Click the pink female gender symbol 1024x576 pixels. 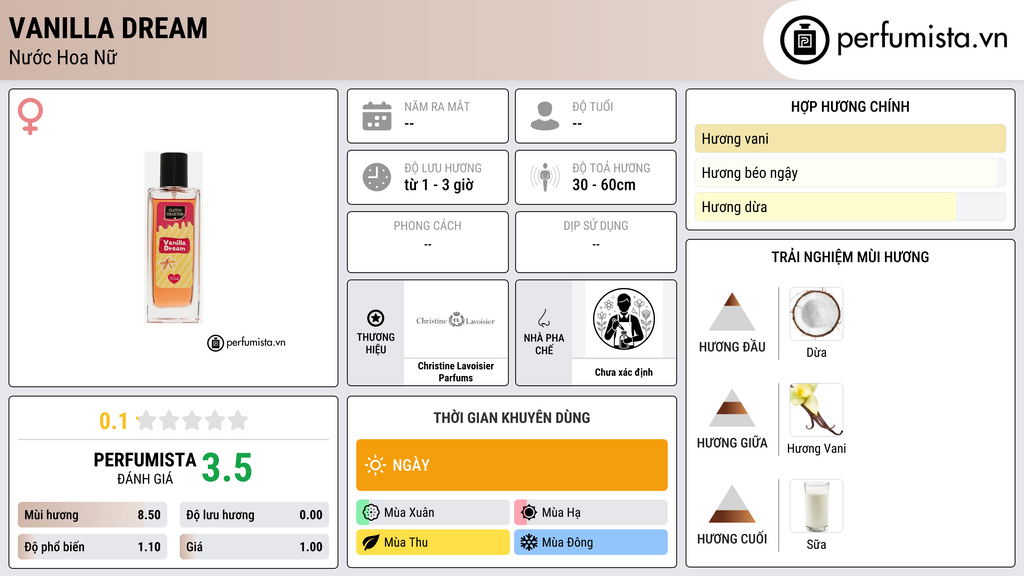(30, 116)
